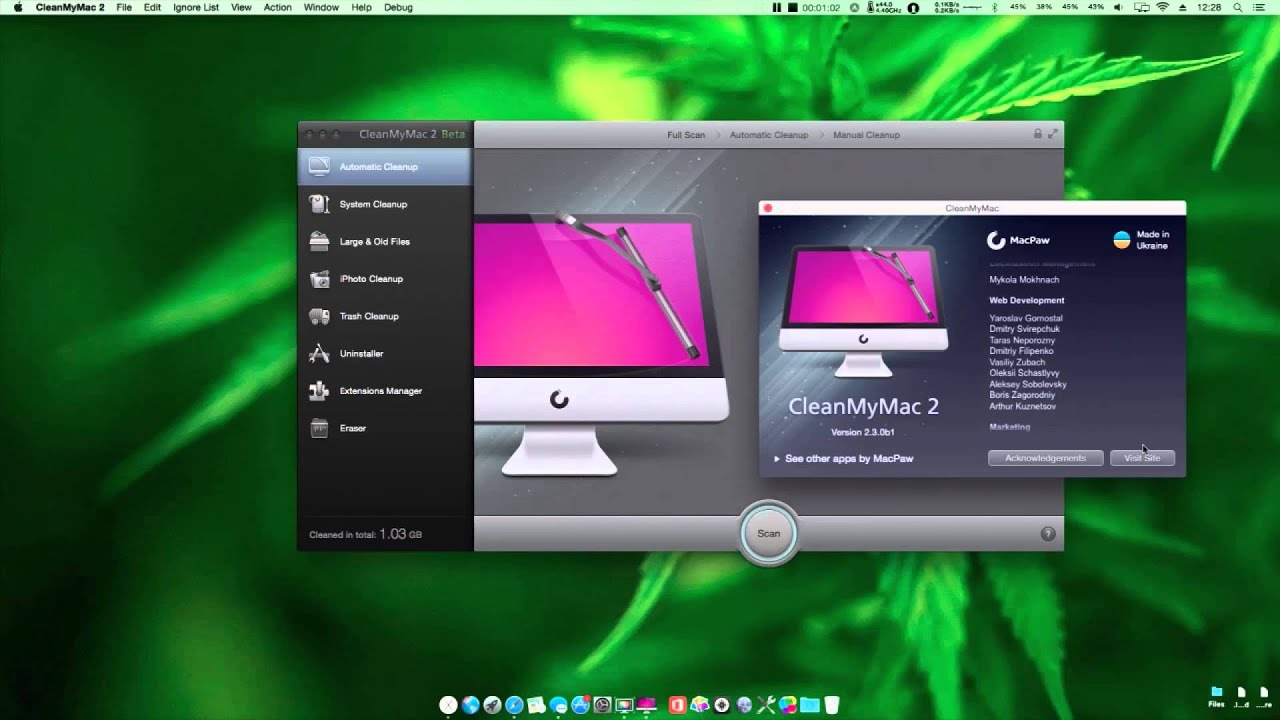Screen dimensions: 1280x720
Task: Open System Cleanup module
Action: [x=385, y=204]
